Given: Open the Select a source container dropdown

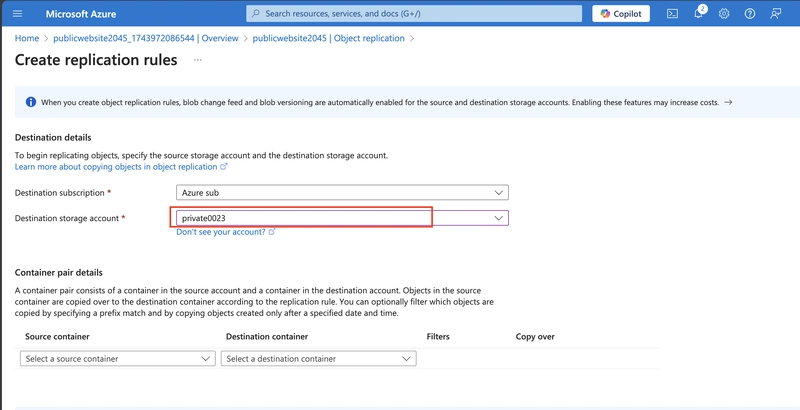Looking at the screenshot, I should coord(118,358).
